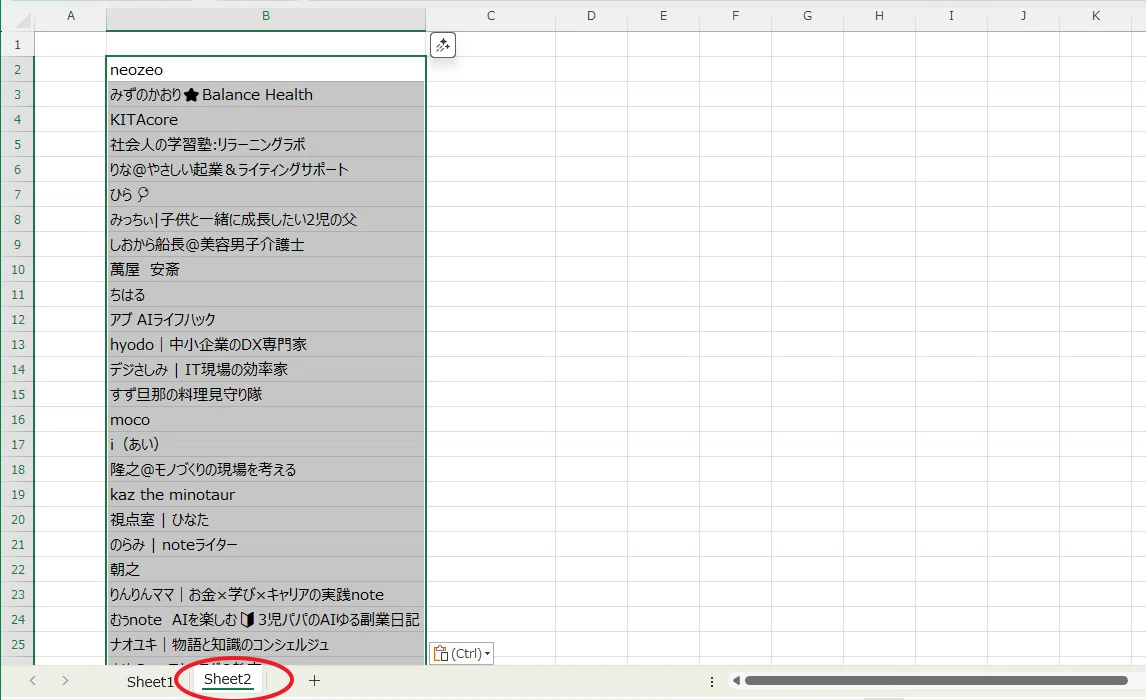Viewport: 1146px width, 700px height.
Task: Switch to the Sheet1 tab
Action: tap(150, 681)
